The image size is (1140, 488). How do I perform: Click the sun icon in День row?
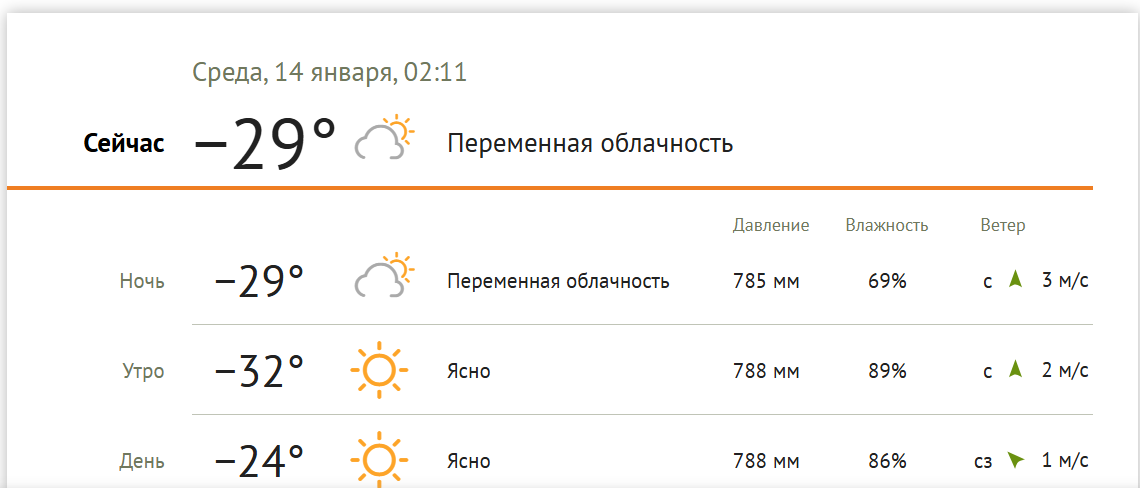[379, 460]
